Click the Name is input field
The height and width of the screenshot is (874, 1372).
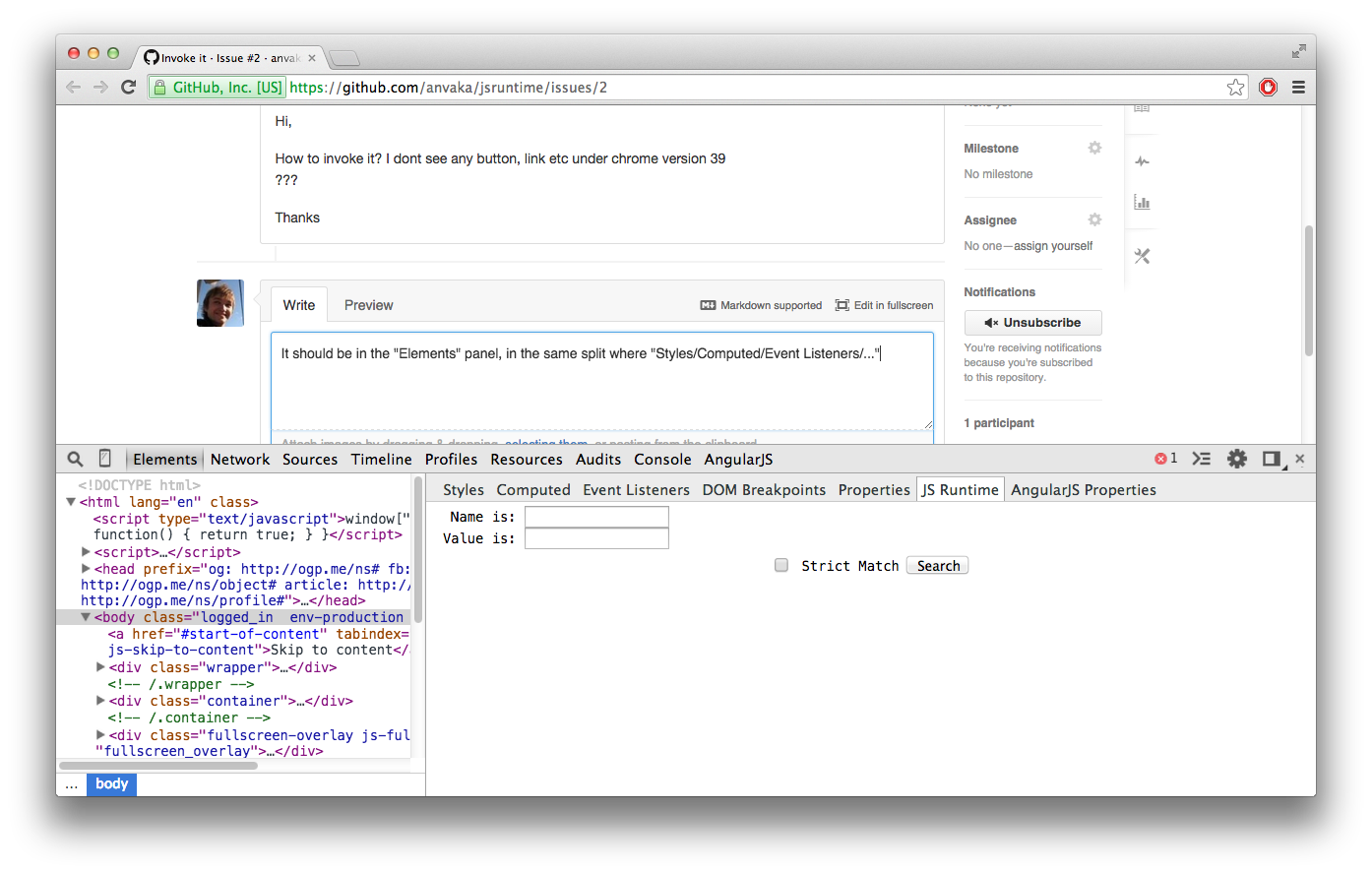click(x=596, y=517)
